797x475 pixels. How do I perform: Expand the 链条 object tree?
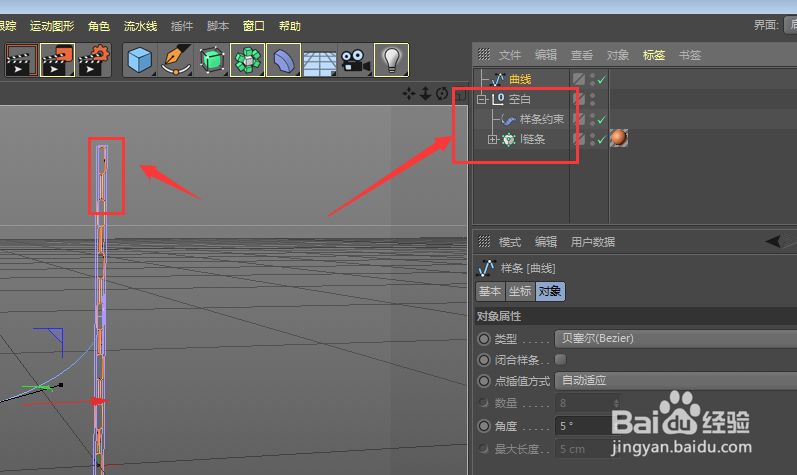point(492,139)
